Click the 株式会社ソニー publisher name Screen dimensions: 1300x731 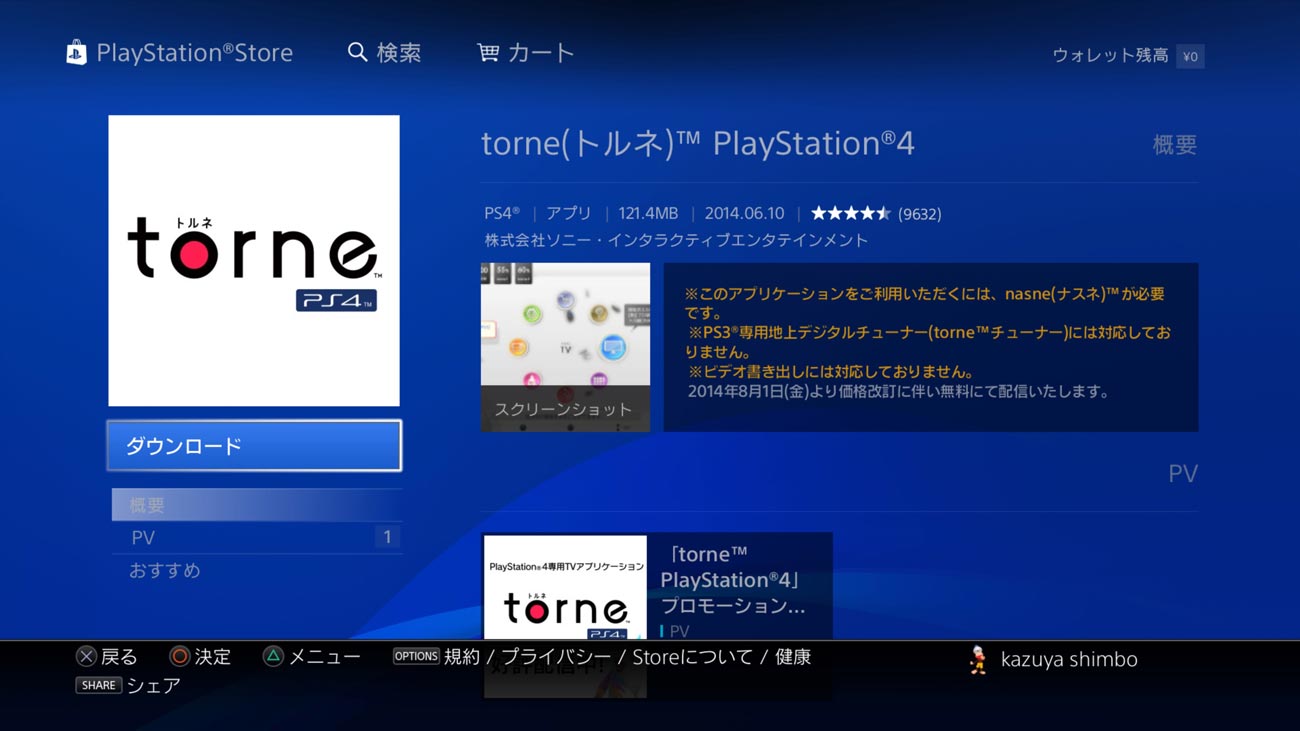click(x=676, y=240)
